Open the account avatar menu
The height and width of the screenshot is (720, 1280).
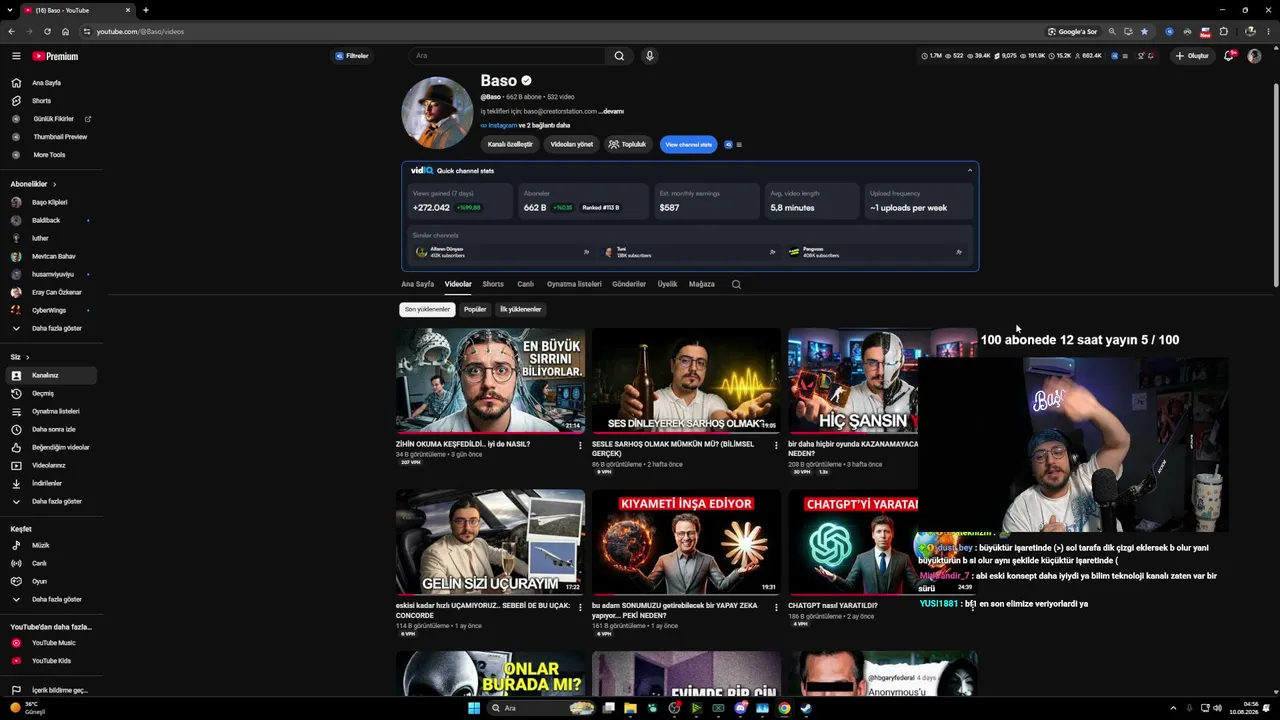pyautogui.click(x=1254, y=56)
